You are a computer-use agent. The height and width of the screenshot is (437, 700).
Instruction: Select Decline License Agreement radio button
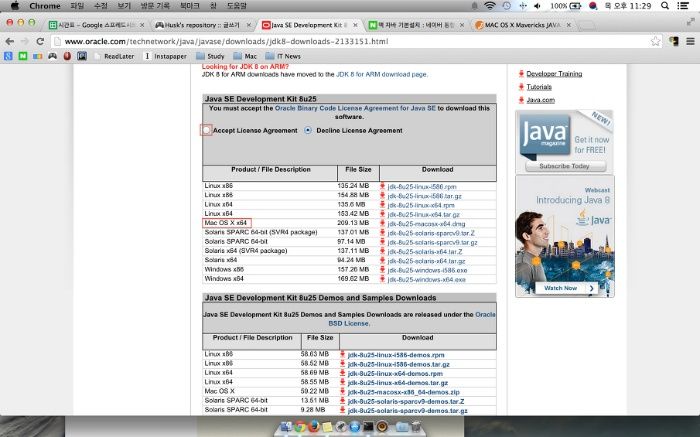click(308, 130)
